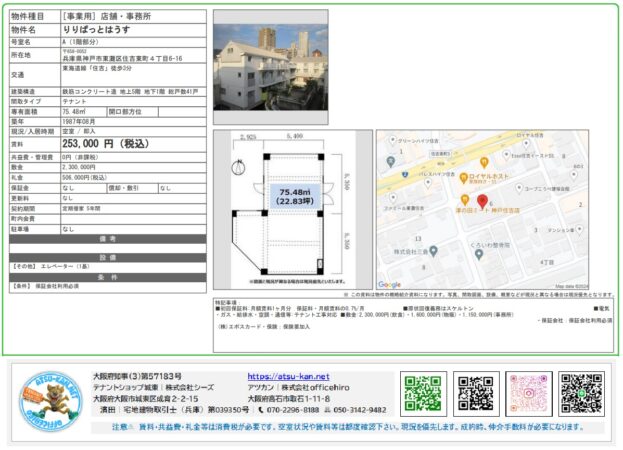Select the 1987年08月 build date
Screen dimensions: 623x450
[x=79, y=122]
